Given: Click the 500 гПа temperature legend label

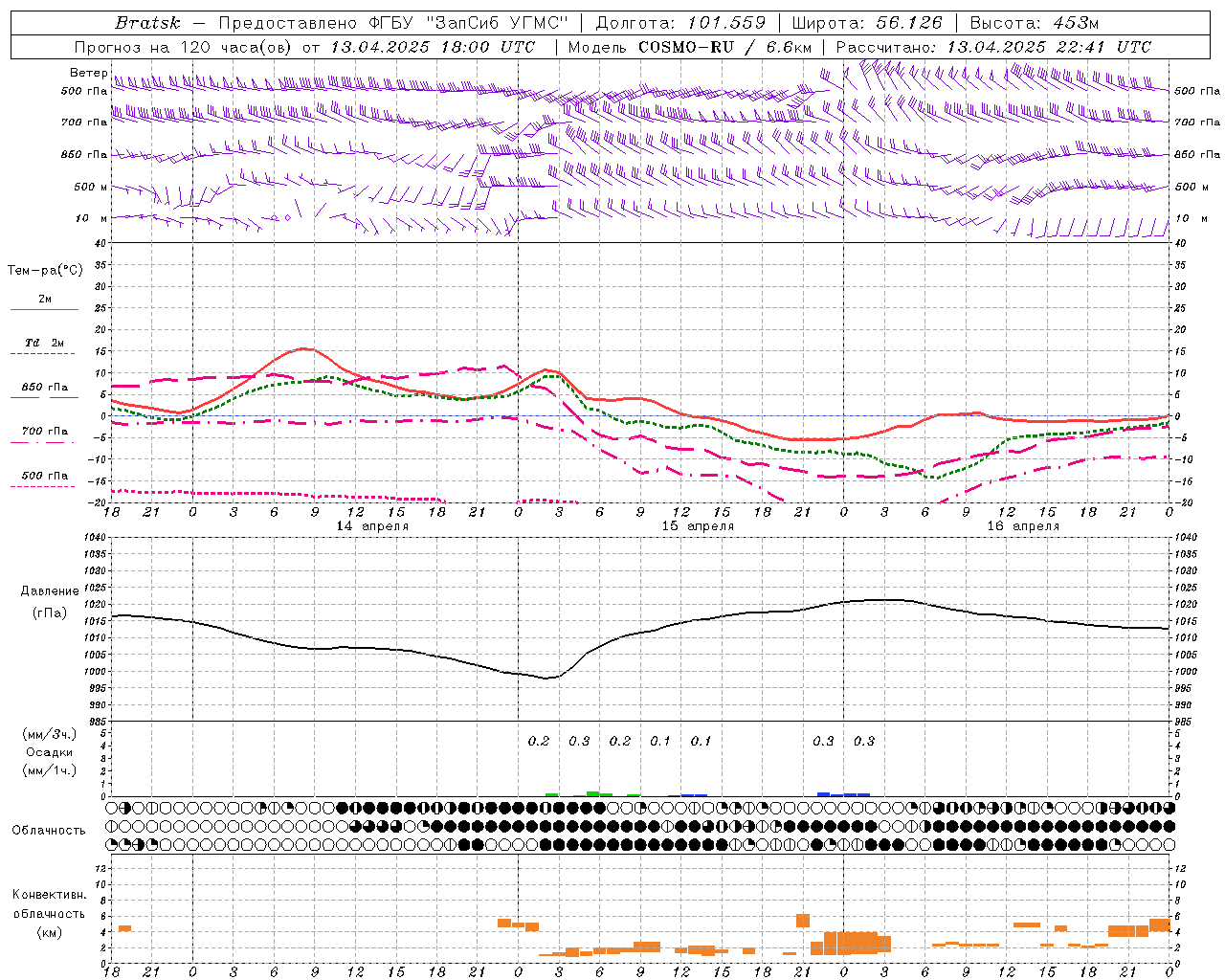Looking at the screenshot, I should click(x=45, y=476).
